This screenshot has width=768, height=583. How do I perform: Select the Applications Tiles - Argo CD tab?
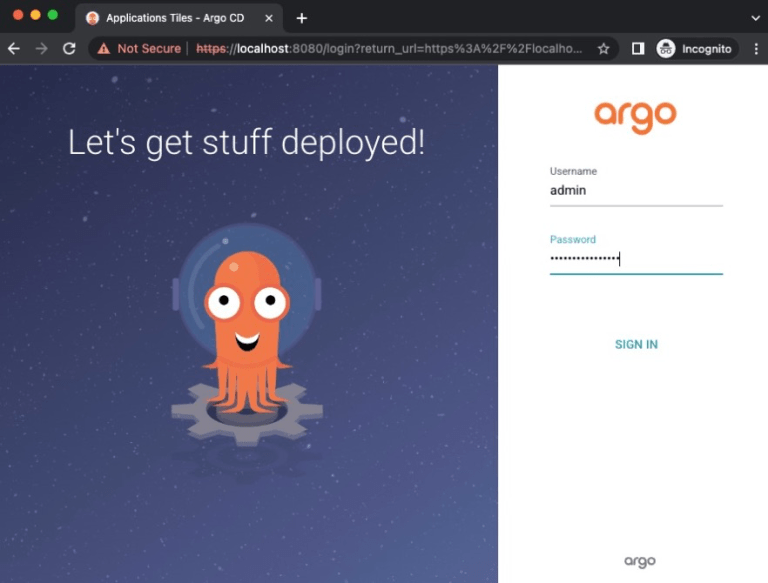(x=170, y=18)
